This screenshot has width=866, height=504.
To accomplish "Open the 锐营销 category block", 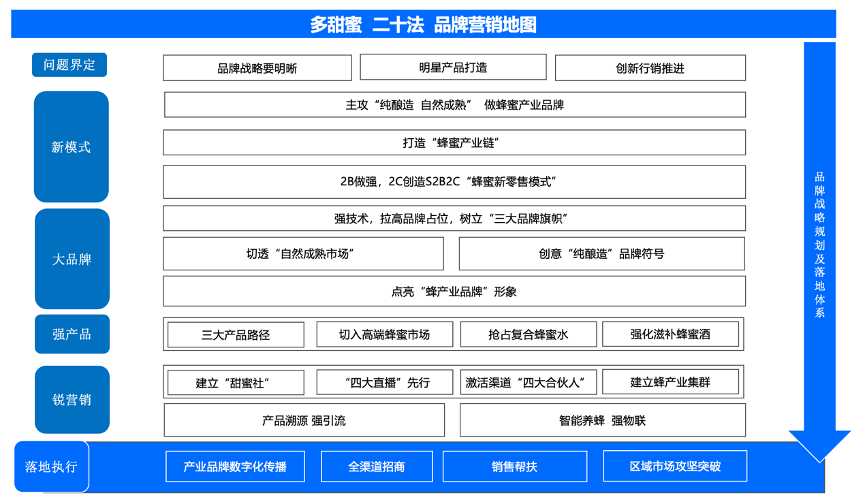I will (71, 399).
